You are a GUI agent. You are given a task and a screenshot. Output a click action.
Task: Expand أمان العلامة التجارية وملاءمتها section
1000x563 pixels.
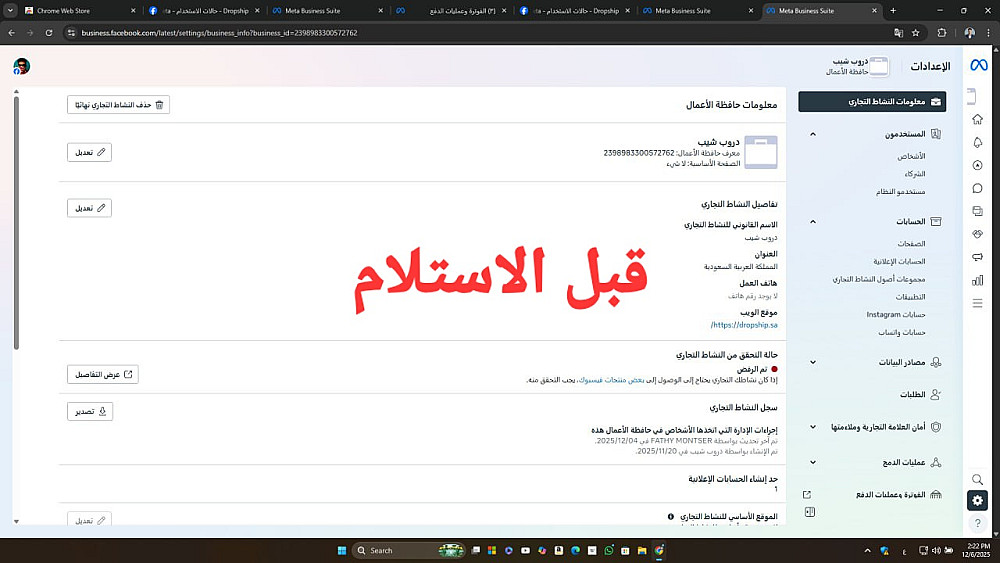tap(812, 427)
